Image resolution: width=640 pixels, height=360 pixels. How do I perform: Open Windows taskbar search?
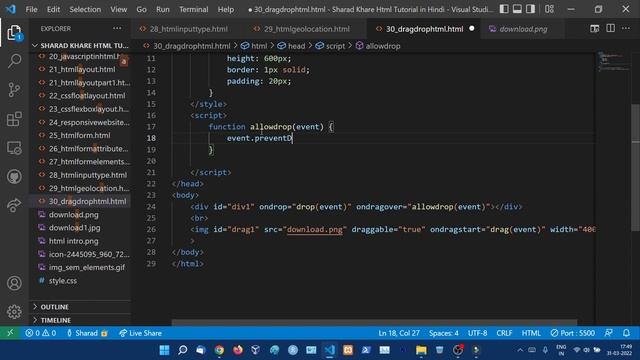183,350
